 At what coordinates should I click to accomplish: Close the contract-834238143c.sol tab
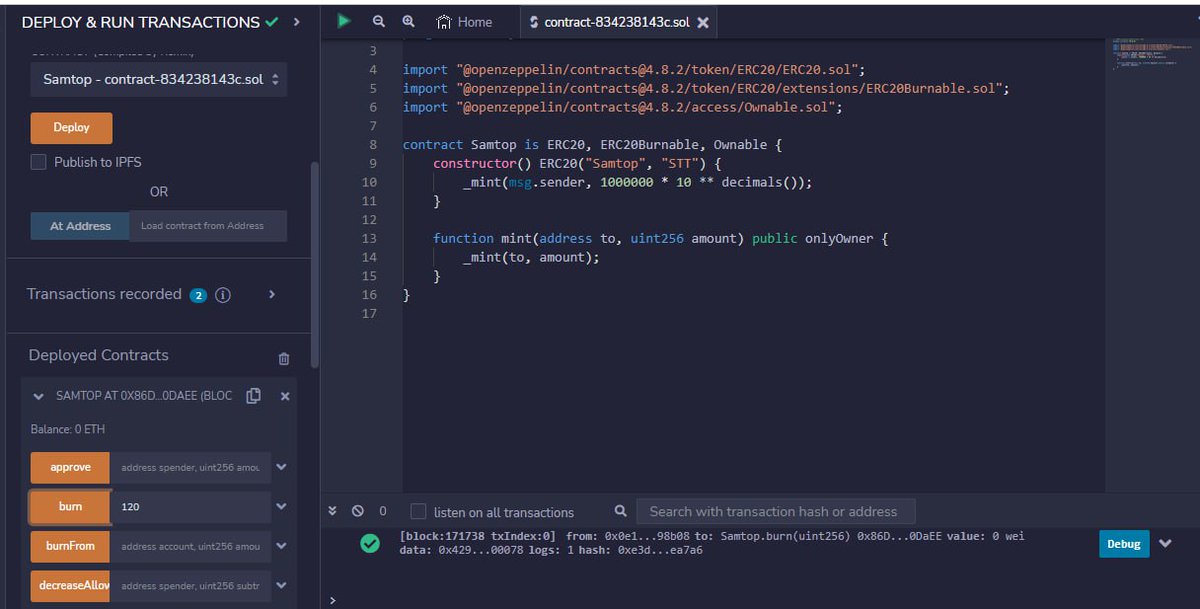pos(703,22)
